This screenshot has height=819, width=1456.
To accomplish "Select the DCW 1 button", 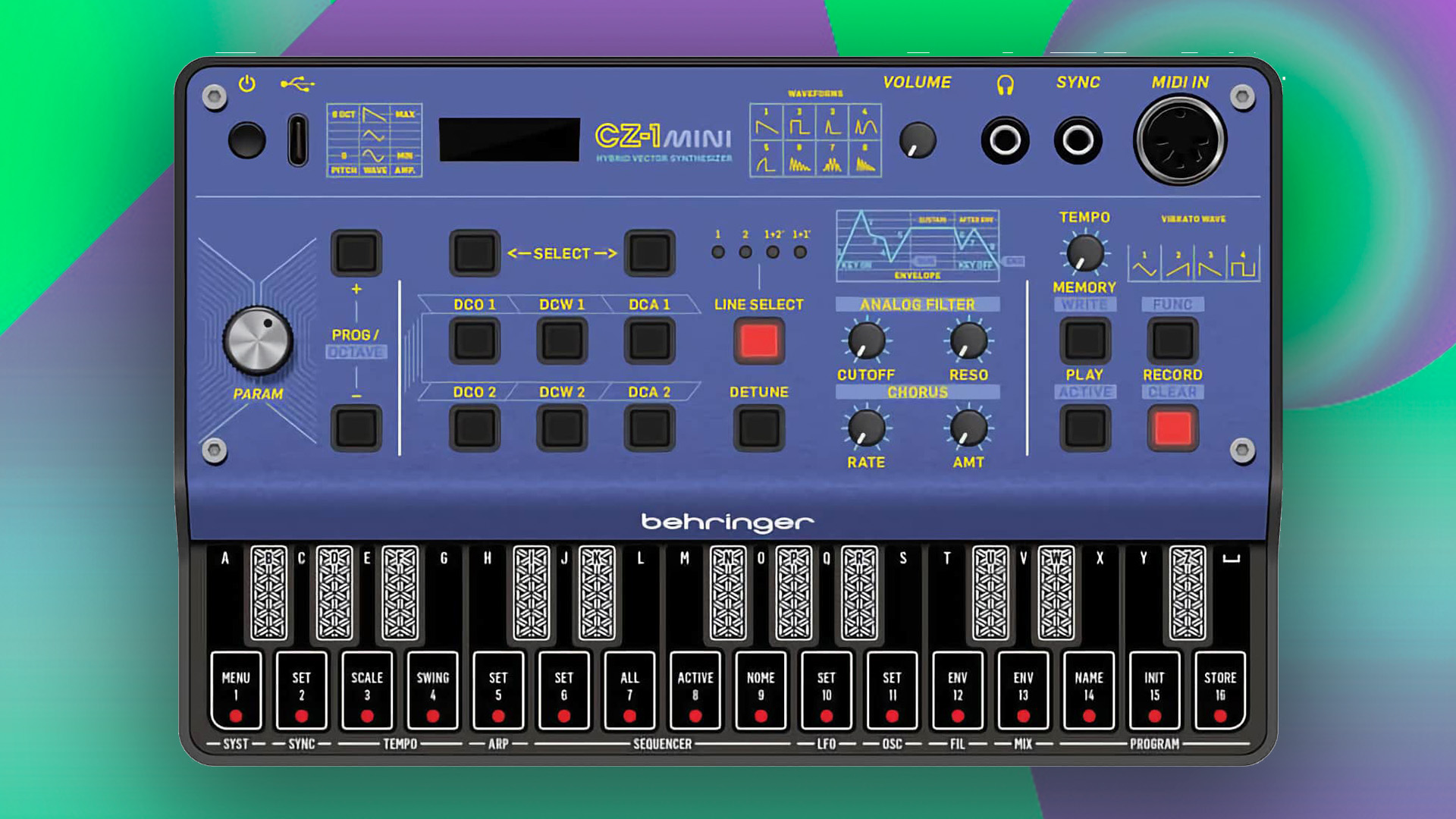I will [x=562, y=340].
